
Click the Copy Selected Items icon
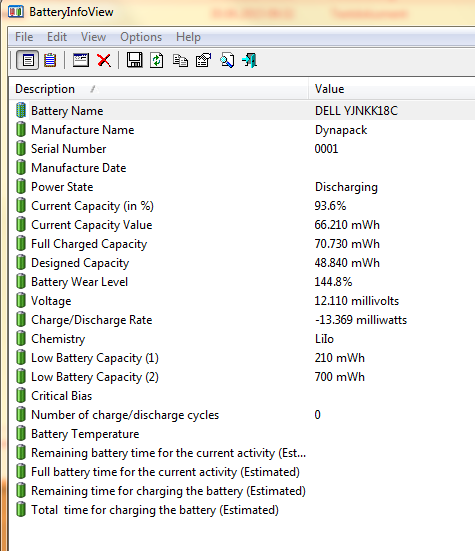point(180,60)
